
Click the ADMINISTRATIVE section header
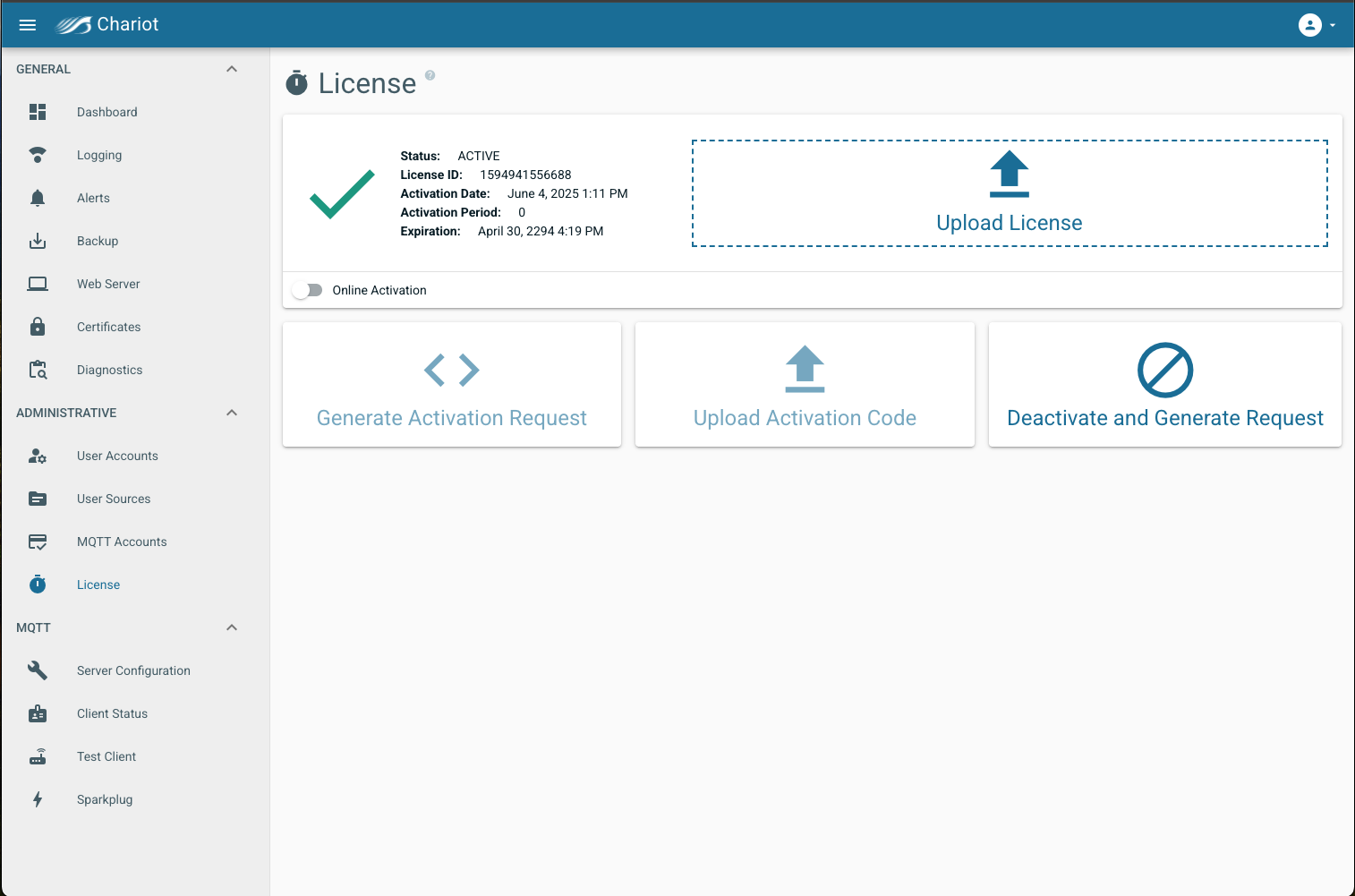66,413
